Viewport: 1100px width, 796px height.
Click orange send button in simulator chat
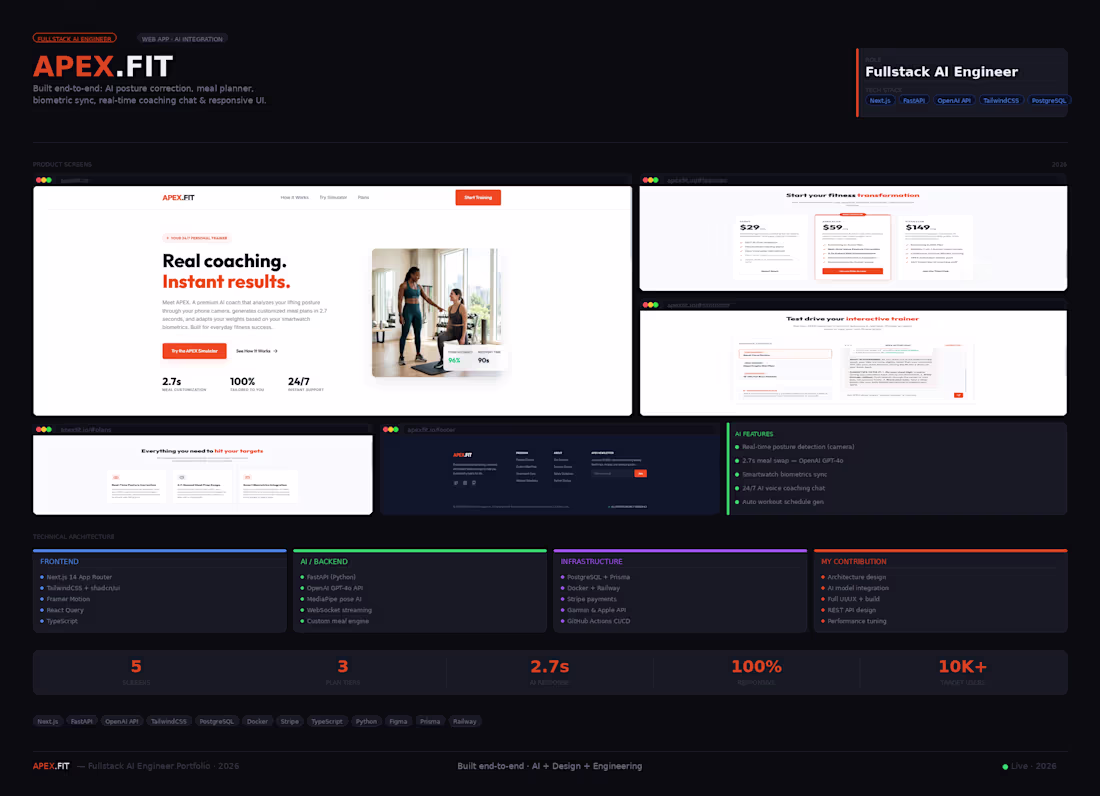[x=958, y=395]
